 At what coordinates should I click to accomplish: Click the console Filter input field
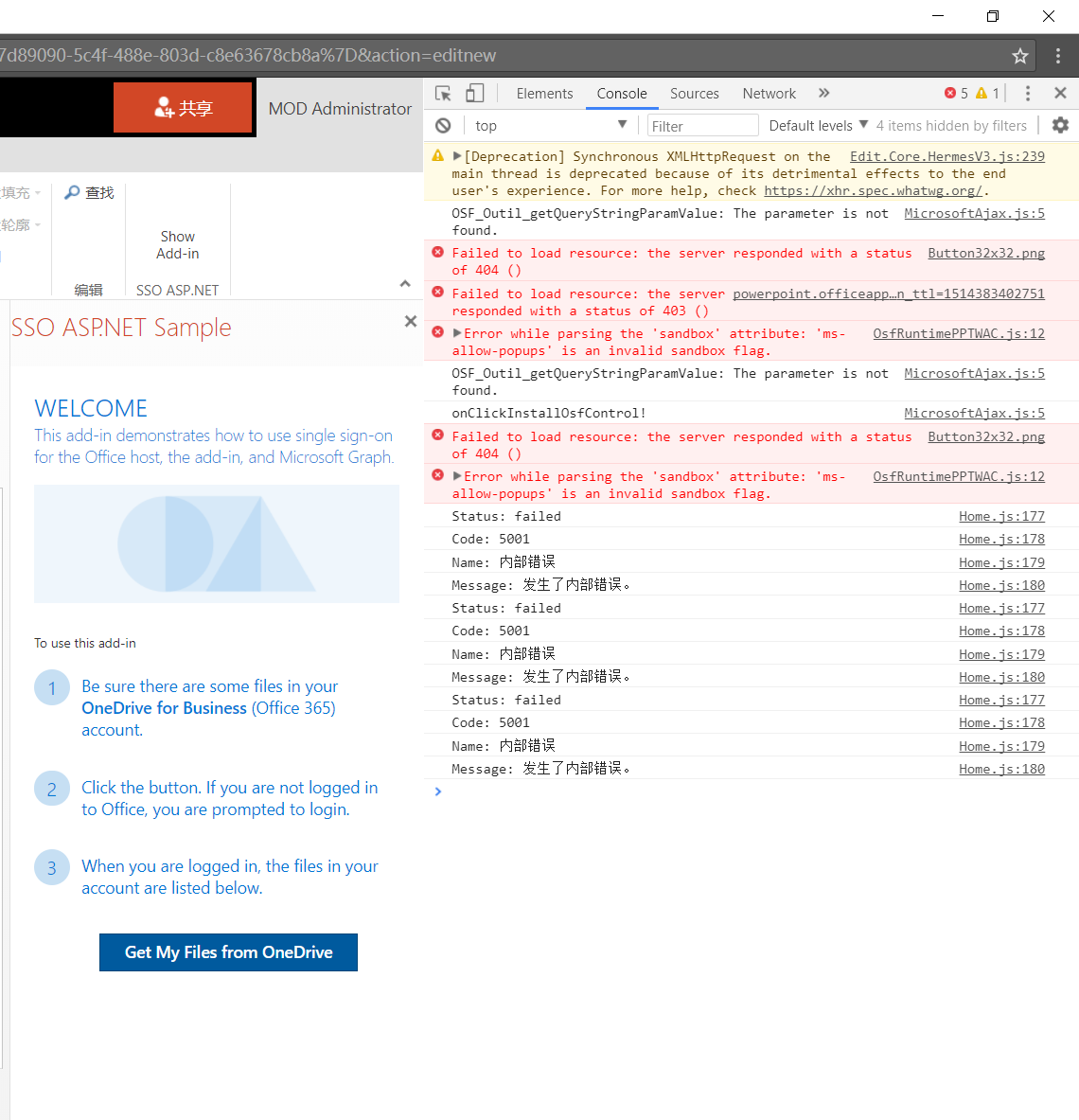[x=702, y=124]
